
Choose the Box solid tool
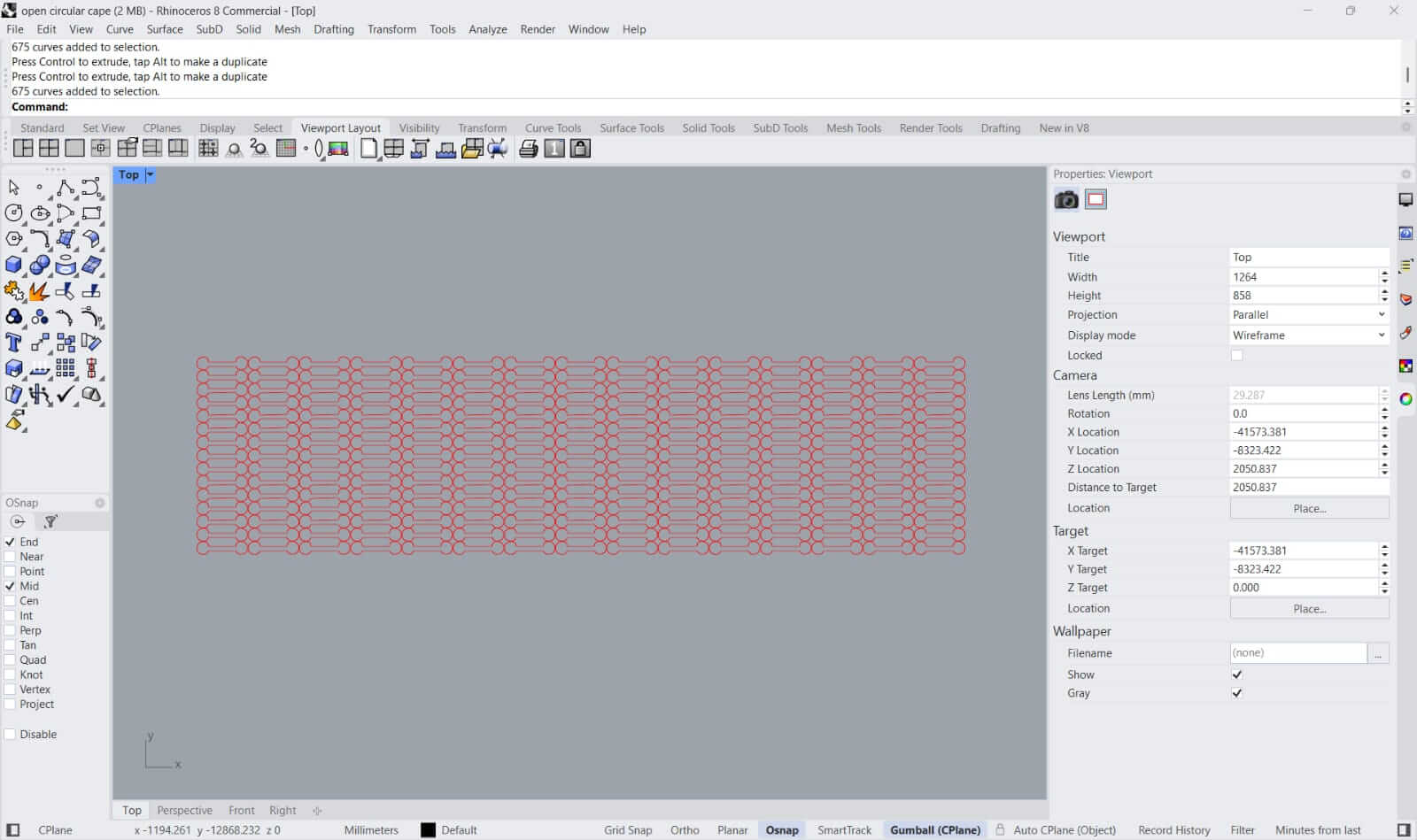coord(13,265)
